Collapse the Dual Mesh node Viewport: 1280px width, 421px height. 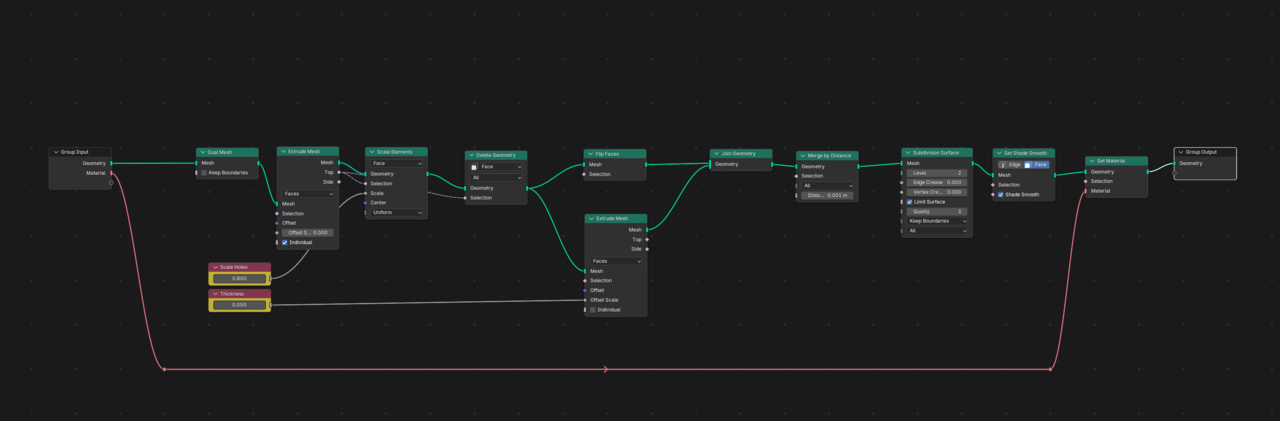point(202,152)
